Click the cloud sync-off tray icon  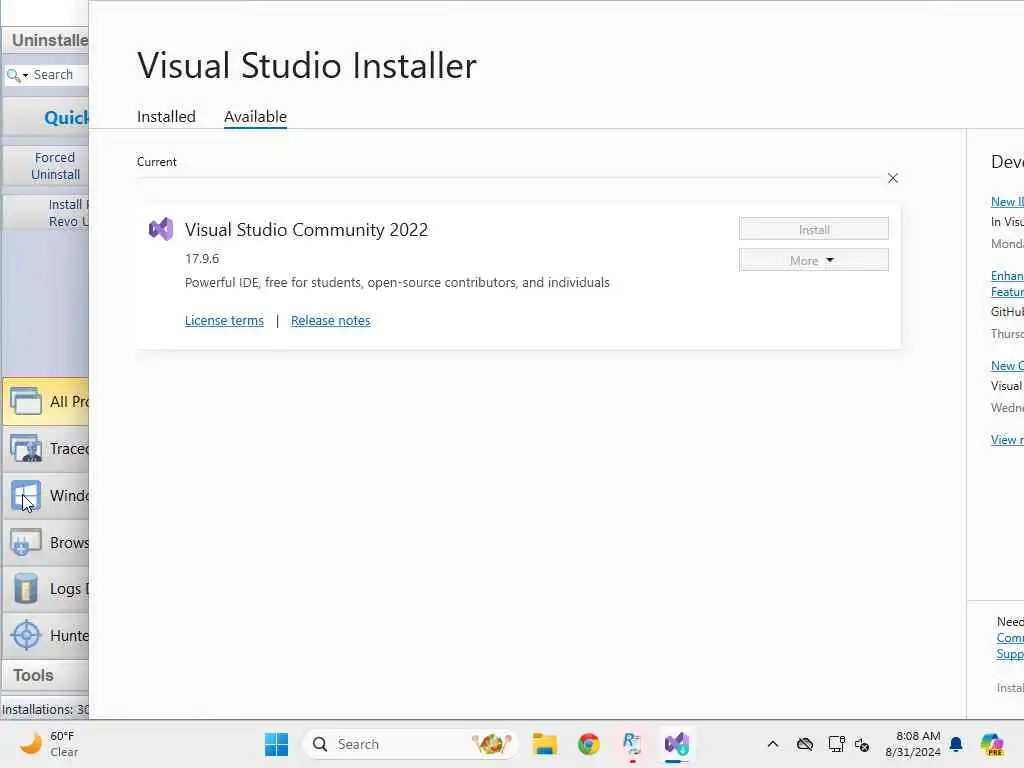(x=805, y=744)
